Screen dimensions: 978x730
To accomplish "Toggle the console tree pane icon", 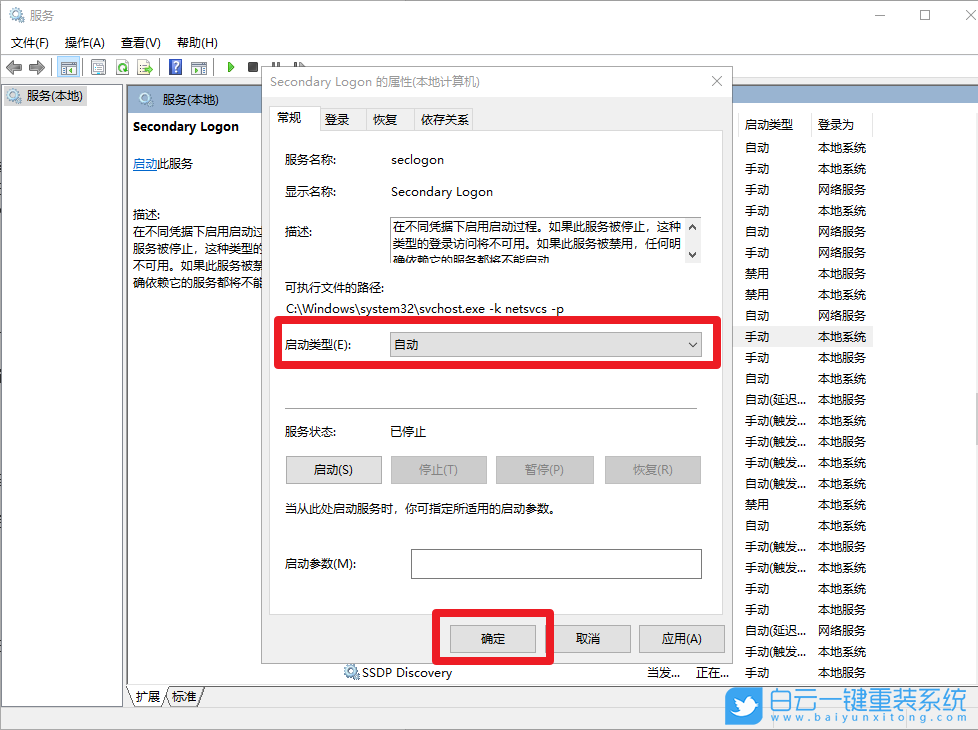I will [67, 67].
